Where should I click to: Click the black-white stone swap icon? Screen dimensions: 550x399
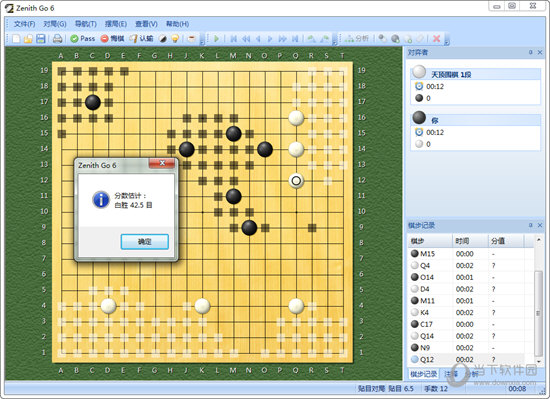coord(163,39)
